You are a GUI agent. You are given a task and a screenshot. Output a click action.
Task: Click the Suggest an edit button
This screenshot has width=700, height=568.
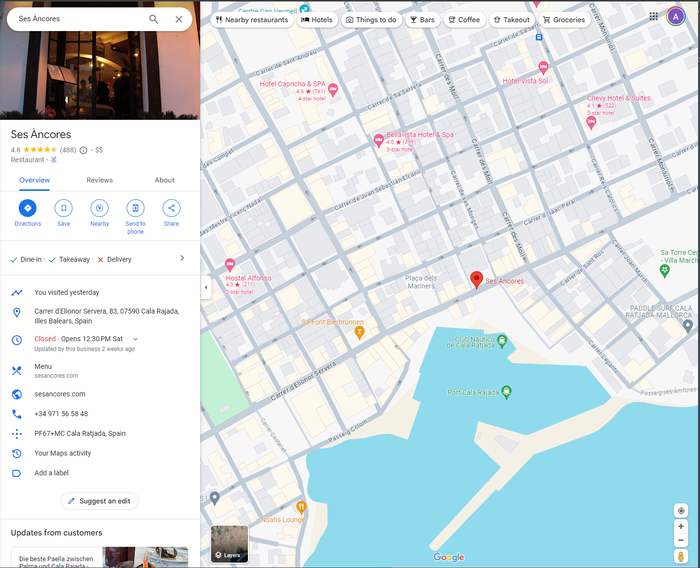(100, 501)
